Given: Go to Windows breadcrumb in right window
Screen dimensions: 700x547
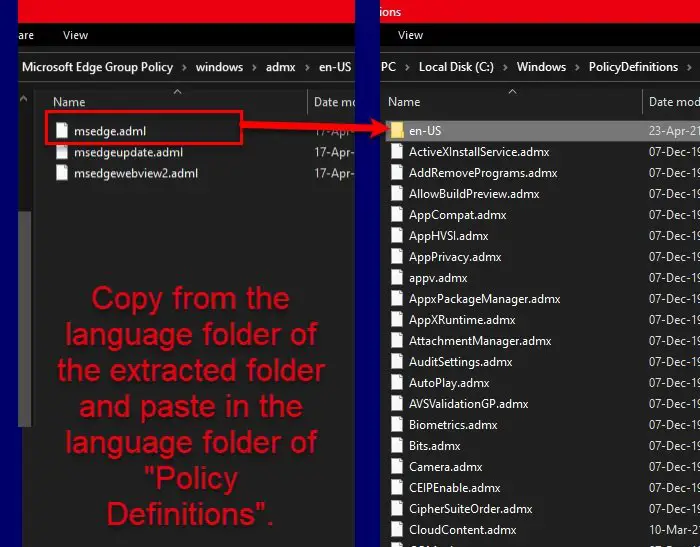Looking at the screenshot, I should [541, 67].
